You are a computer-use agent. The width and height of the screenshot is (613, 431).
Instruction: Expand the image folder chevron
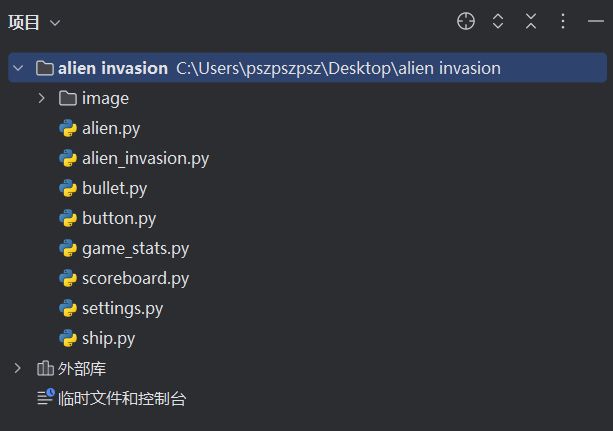42,98
